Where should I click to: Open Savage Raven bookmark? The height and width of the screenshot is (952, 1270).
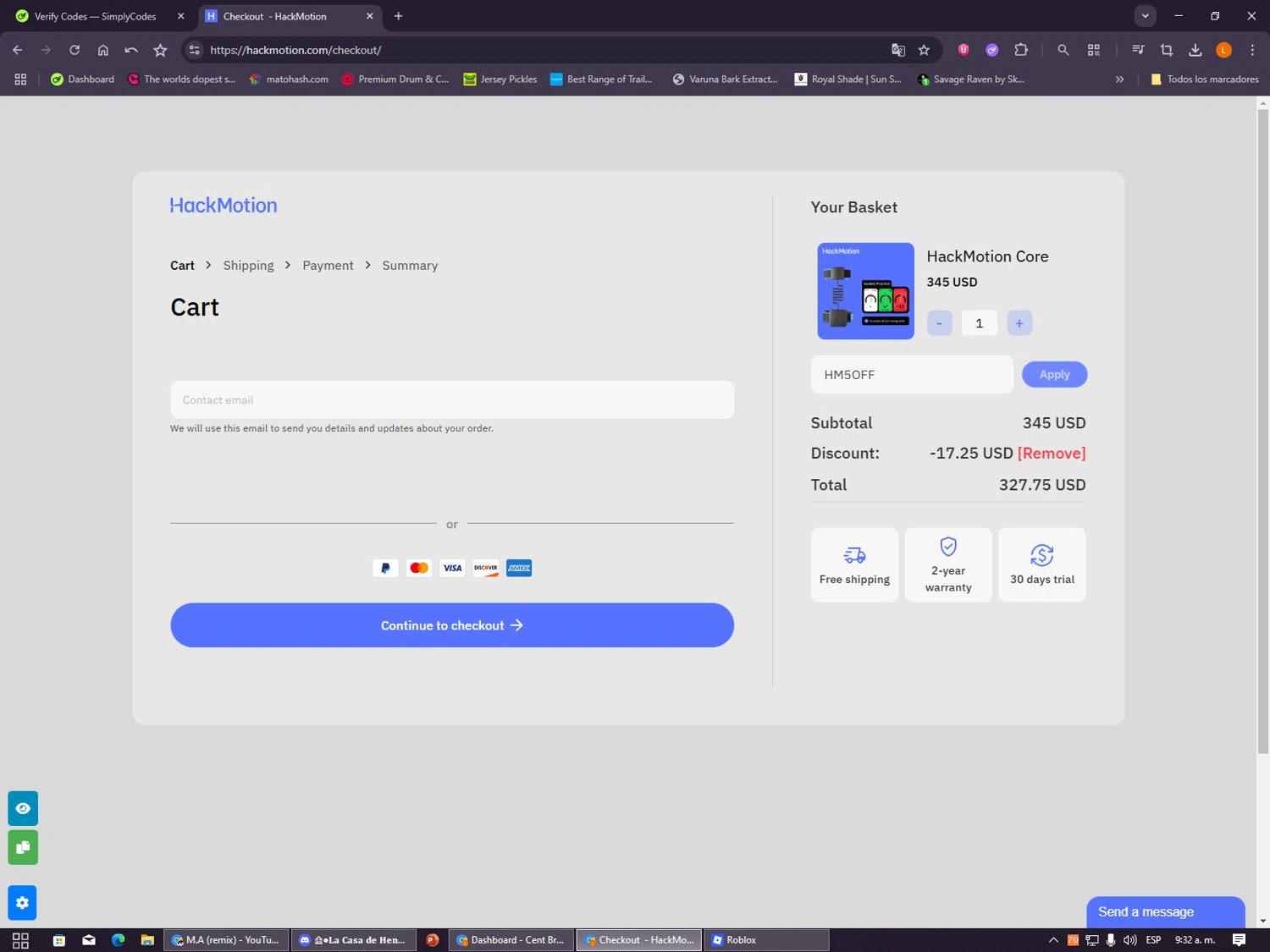click(971, 79)
